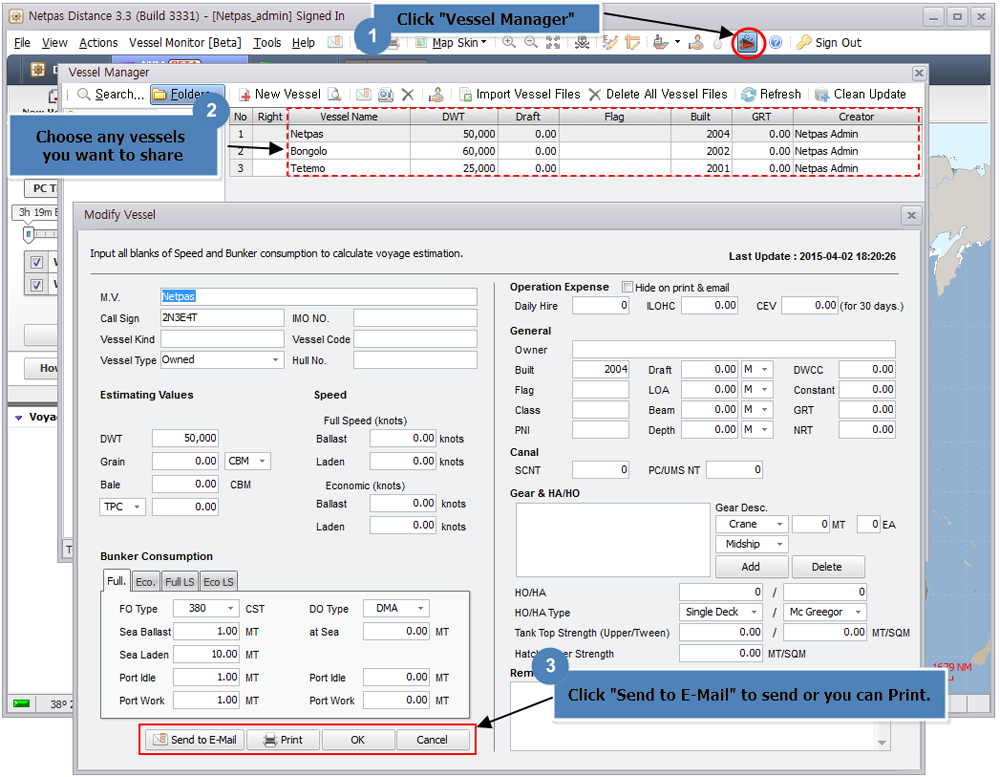This screenshot has height=777, width=1000.
Task: Open the Tools menu
Action: point(267,43)
